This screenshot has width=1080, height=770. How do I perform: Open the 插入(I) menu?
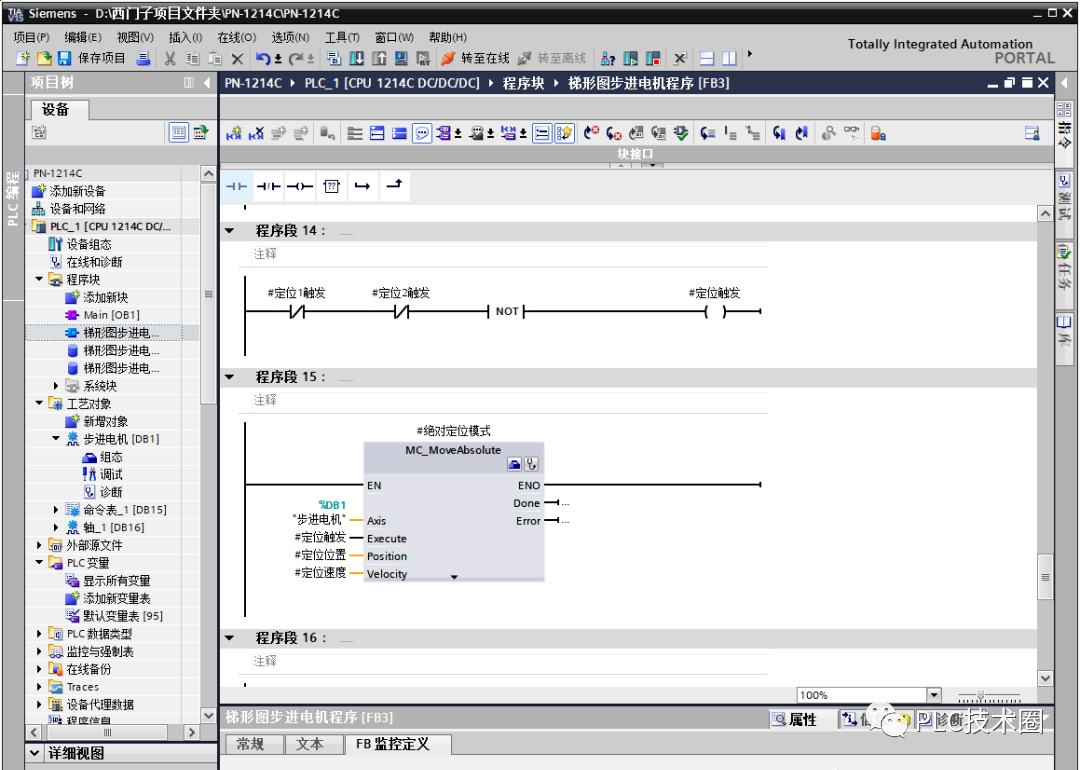(x=185, y=37)
